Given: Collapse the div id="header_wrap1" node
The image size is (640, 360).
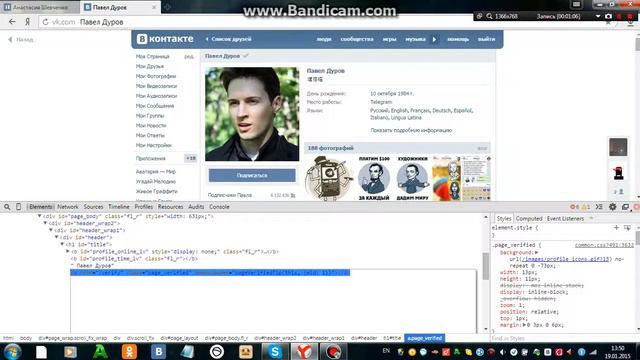Looking at the screenshot, I should pos(51,230).
